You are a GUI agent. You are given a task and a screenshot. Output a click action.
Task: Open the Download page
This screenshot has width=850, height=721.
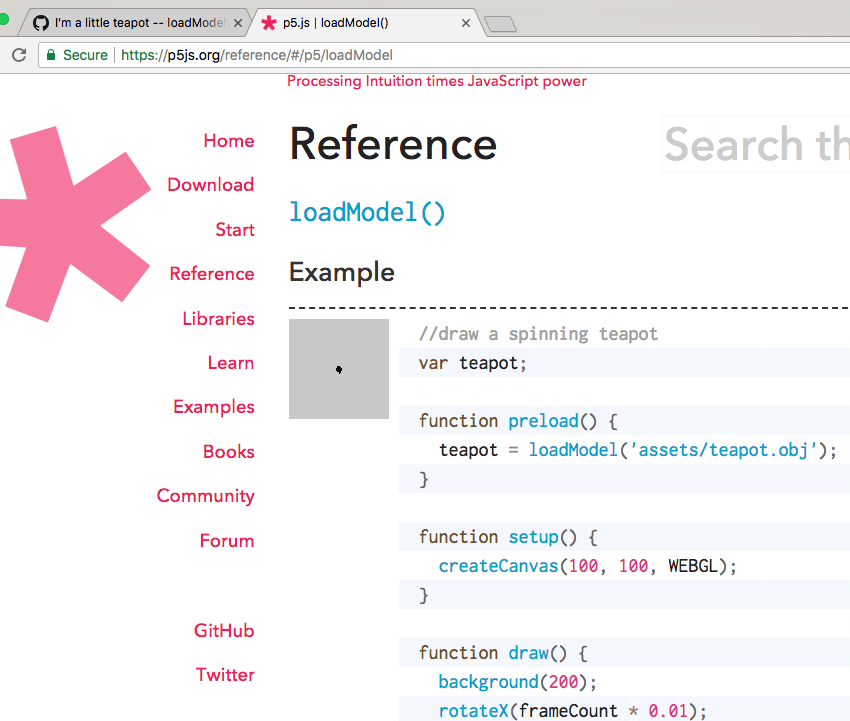click(x=210, y=185)
